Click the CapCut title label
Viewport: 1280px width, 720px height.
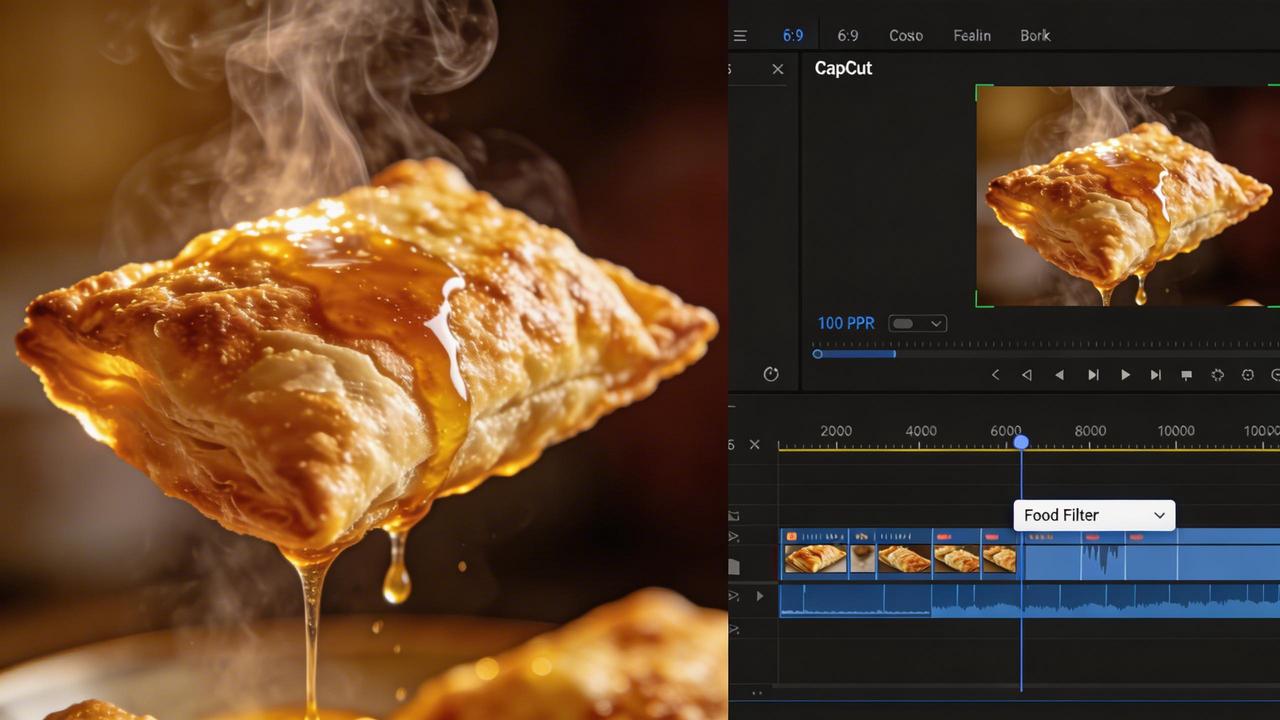tap(843, 68)
